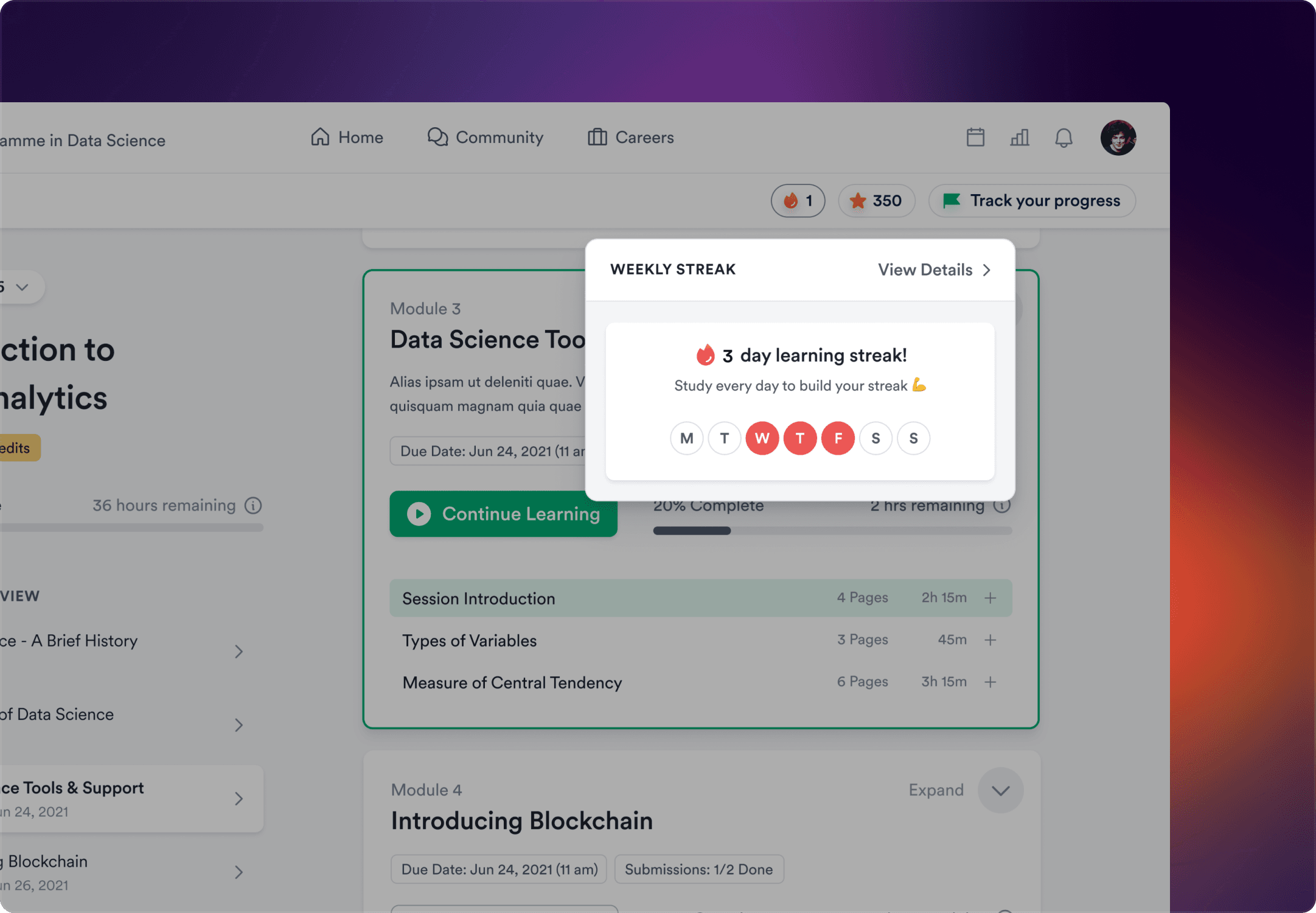Toggle the Friday streak day circle

point(838,438)
